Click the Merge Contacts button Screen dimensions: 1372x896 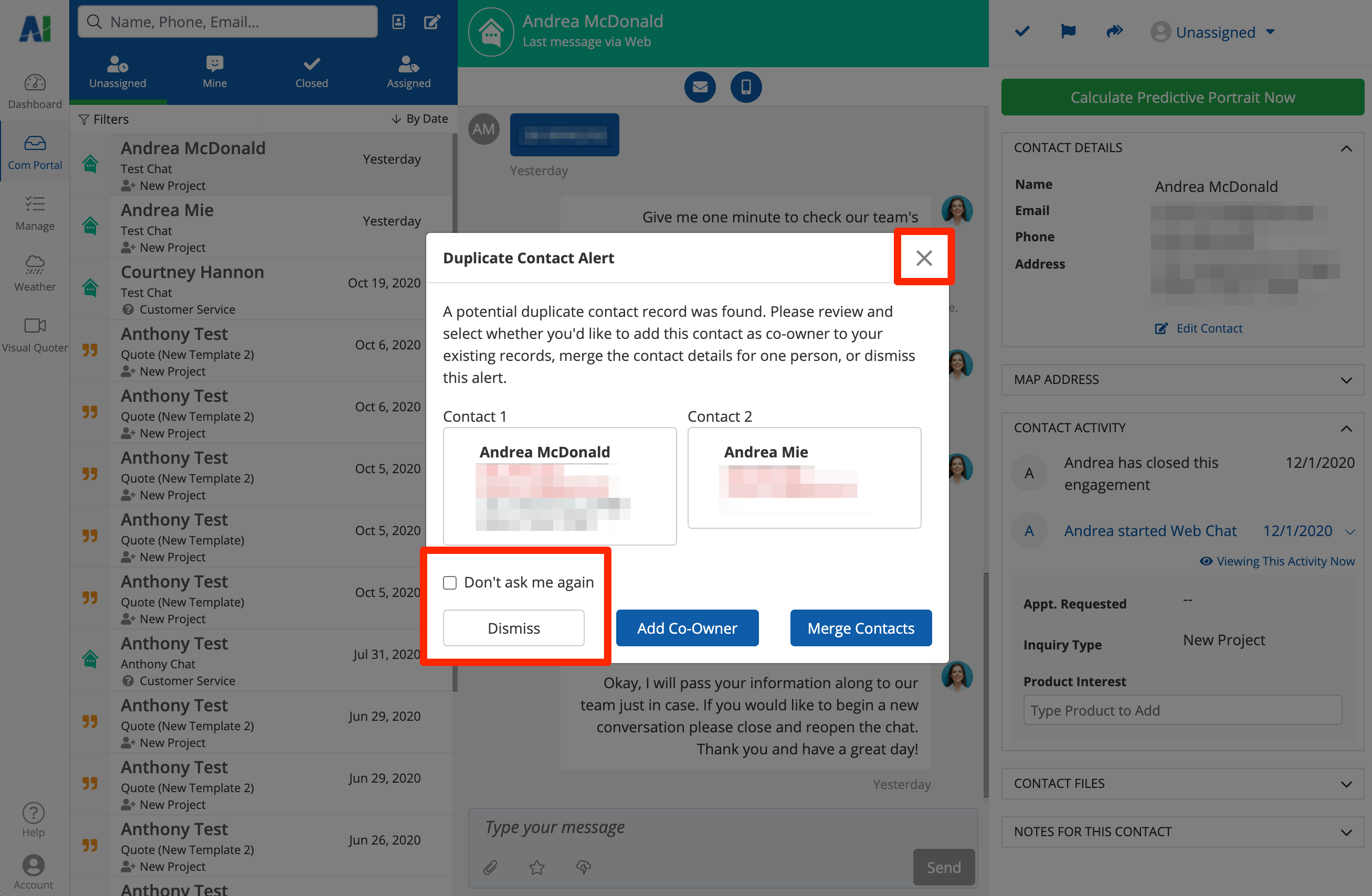860,628
